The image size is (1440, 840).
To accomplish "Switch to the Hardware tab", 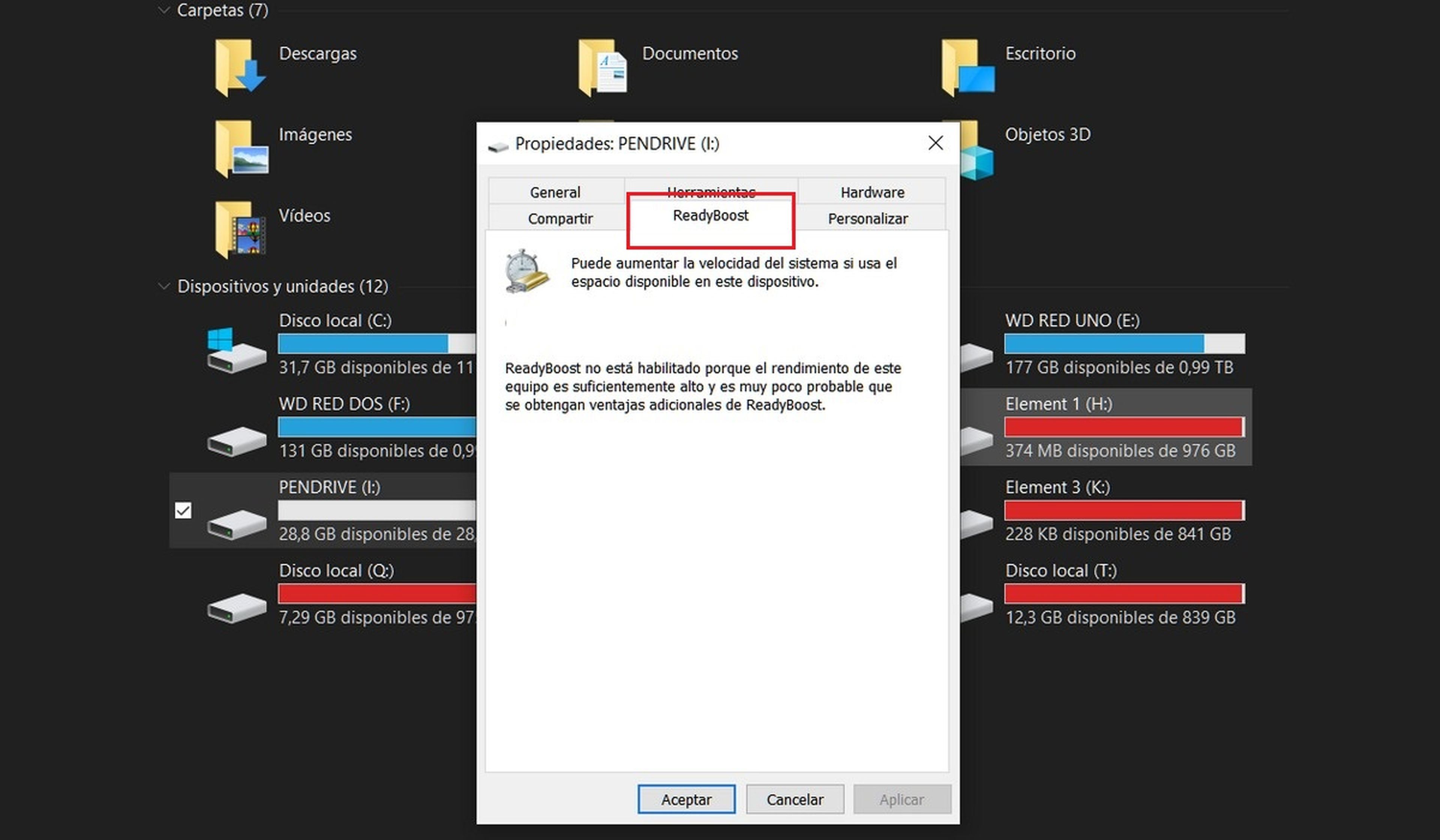I will click(872, 192).
